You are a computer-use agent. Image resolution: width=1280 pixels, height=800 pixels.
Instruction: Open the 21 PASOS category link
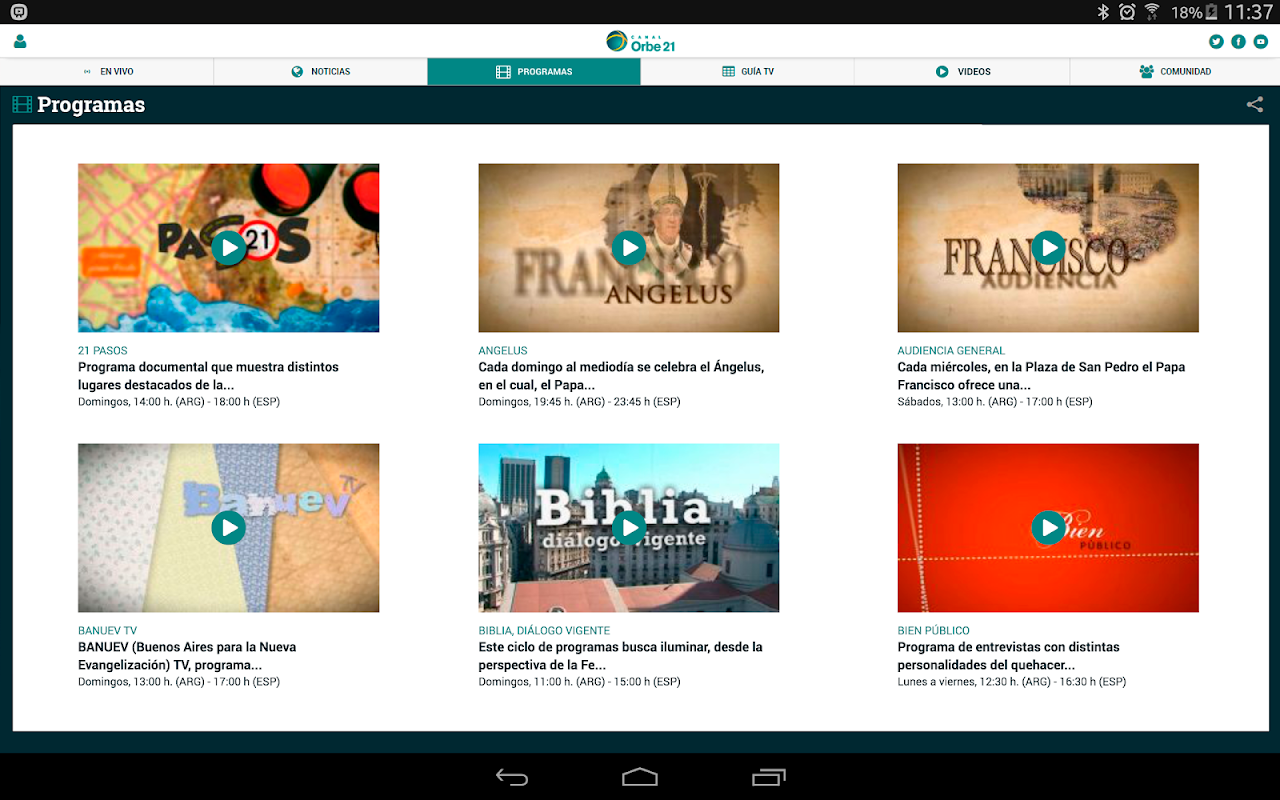(x=103, y=351)
